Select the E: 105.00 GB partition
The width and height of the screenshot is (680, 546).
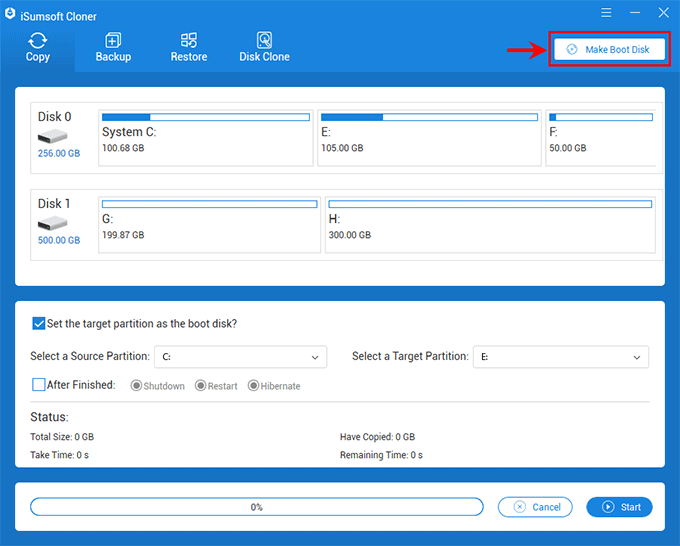point(429,138)
